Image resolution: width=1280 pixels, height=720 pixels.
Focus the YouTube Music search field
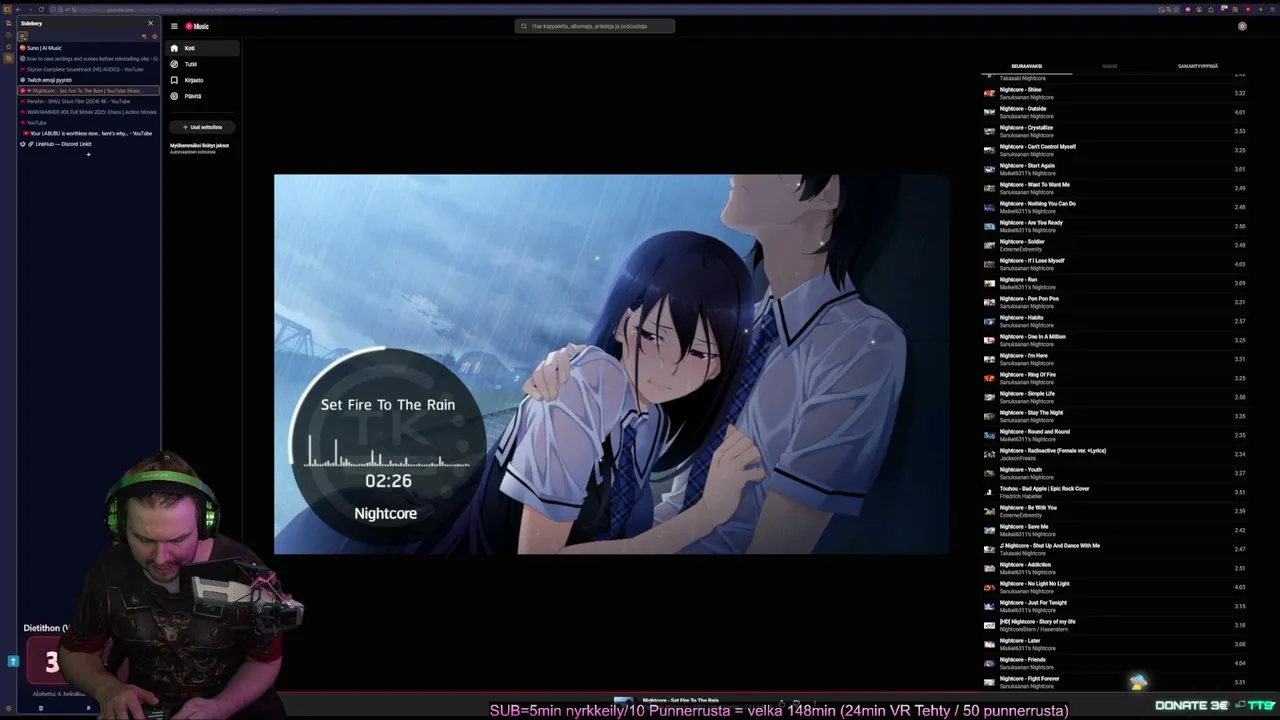tap(595, 26)
